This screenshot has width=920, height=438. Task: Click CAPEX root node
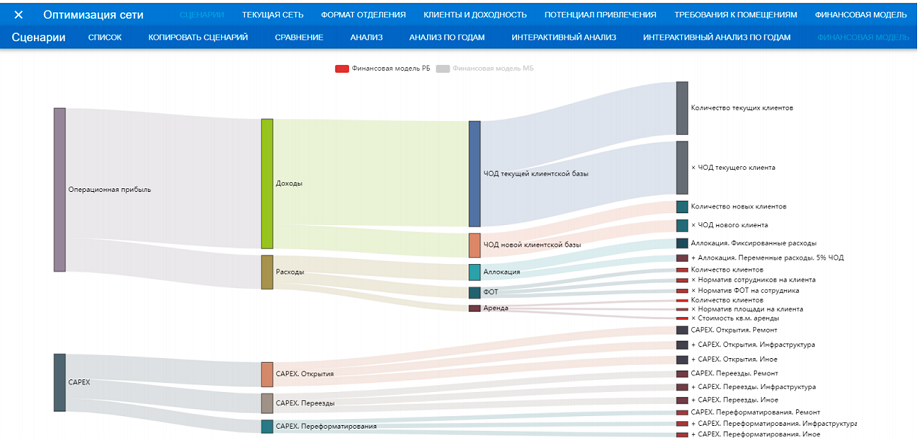pyautogui.click(x=59, y=382)
